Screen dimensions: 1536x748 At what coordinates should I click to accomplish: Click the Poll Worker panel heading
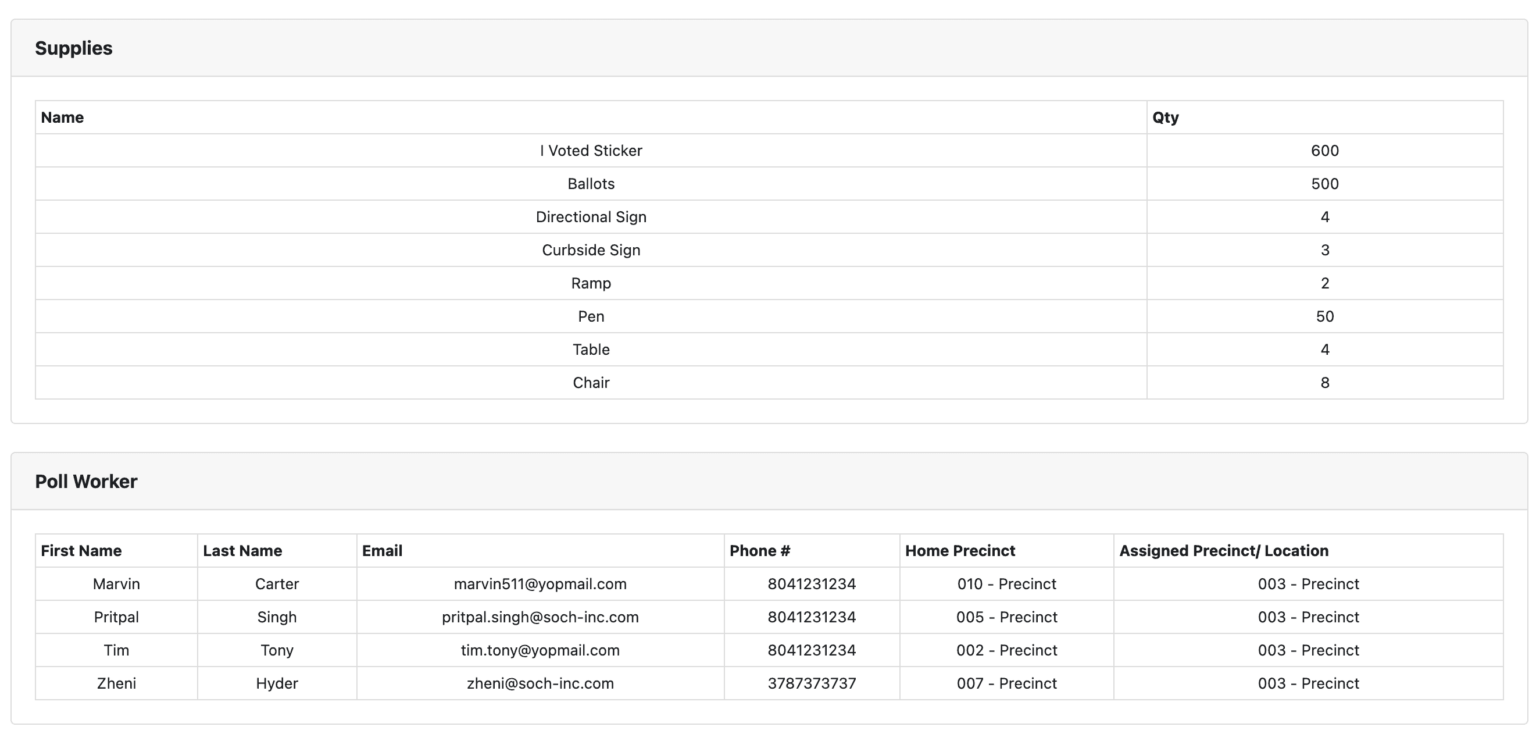(x=86, y=481)
